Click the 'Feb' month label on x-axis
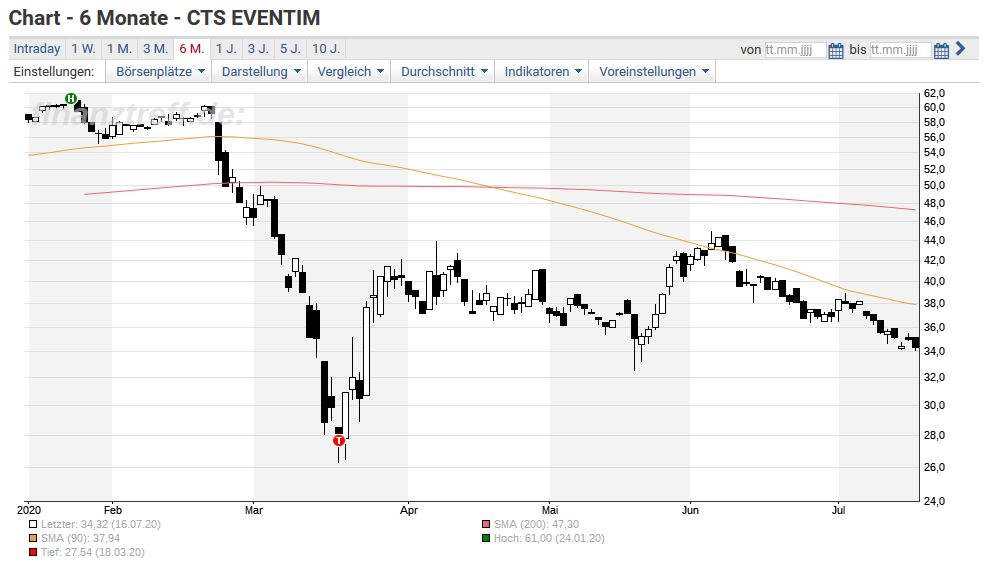This screenshot has height=573, width=990. point(112,510)
